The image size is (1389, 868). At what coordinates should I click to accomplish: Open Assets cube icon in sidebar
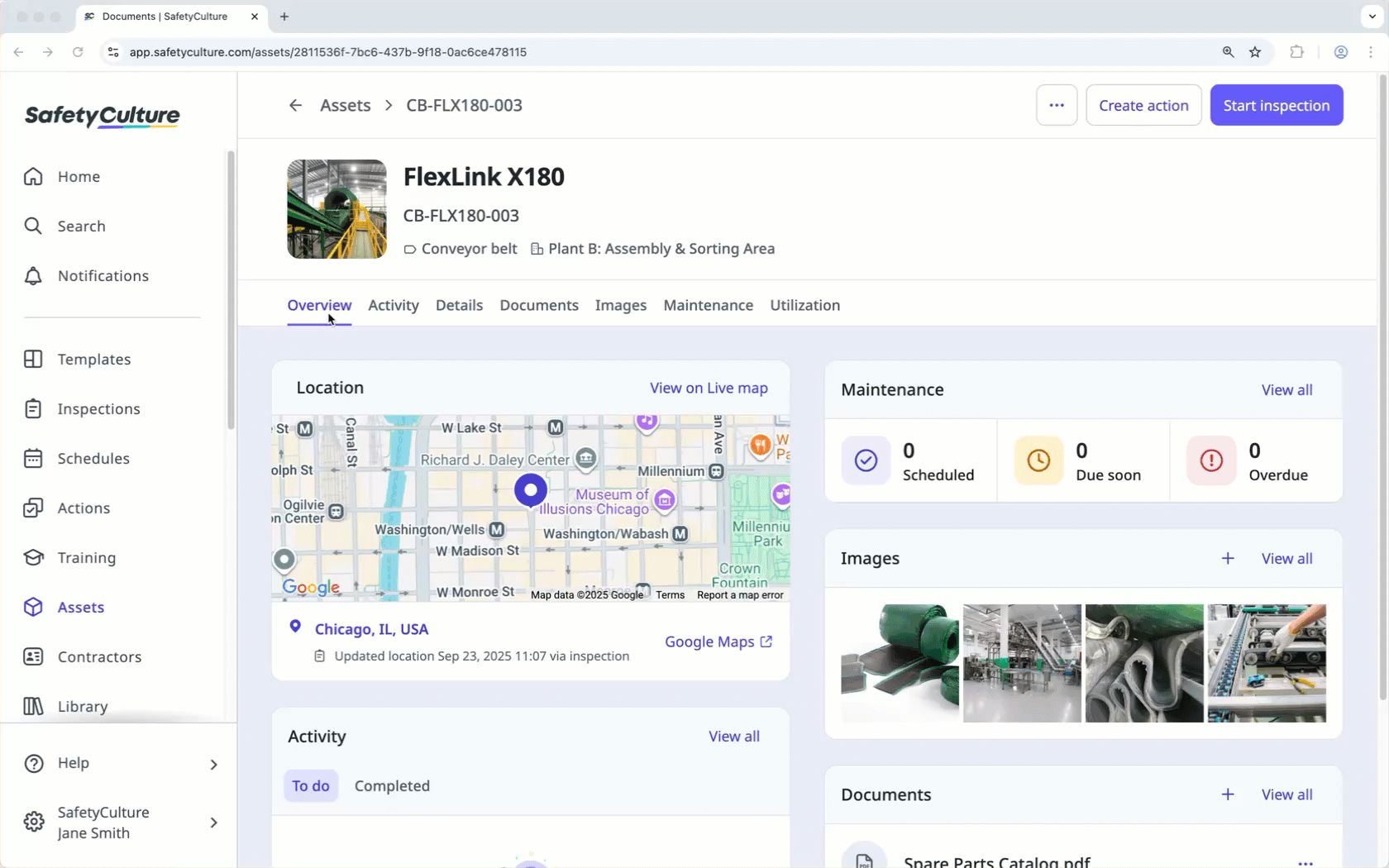pos(33,607)
